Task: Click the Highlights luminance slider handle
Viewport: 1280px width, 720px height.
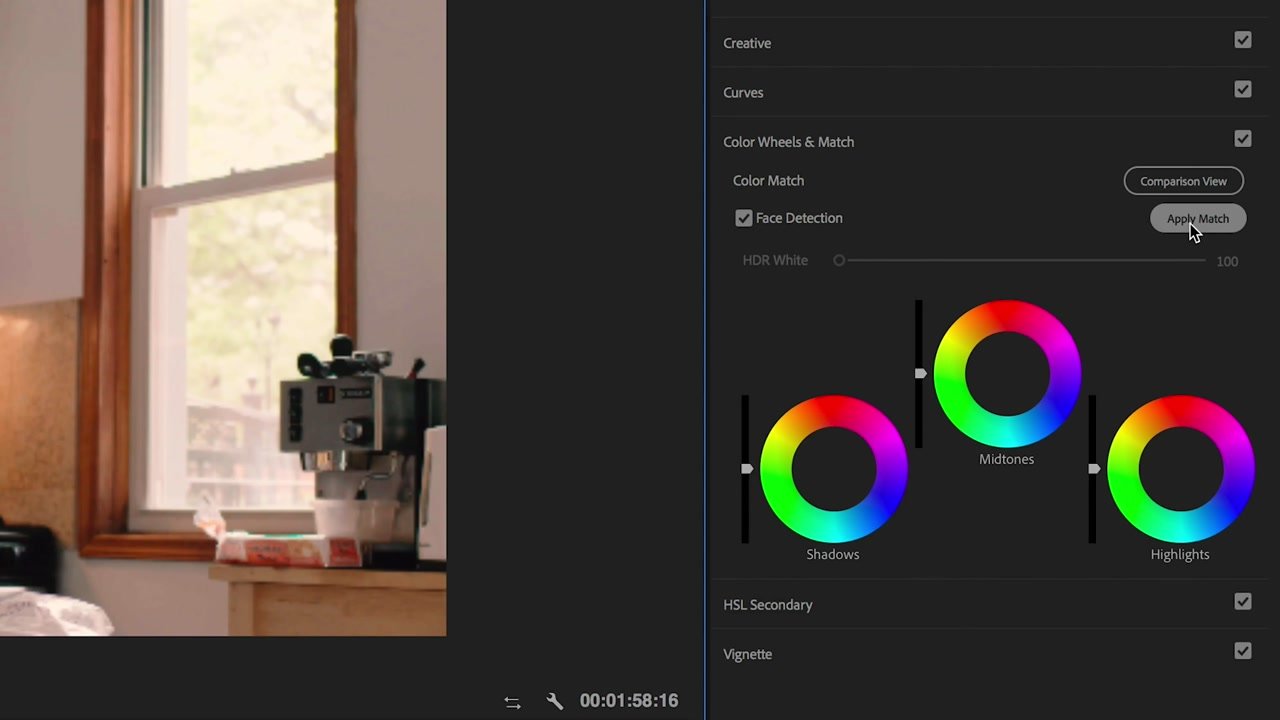Action: coord(1094,468)
